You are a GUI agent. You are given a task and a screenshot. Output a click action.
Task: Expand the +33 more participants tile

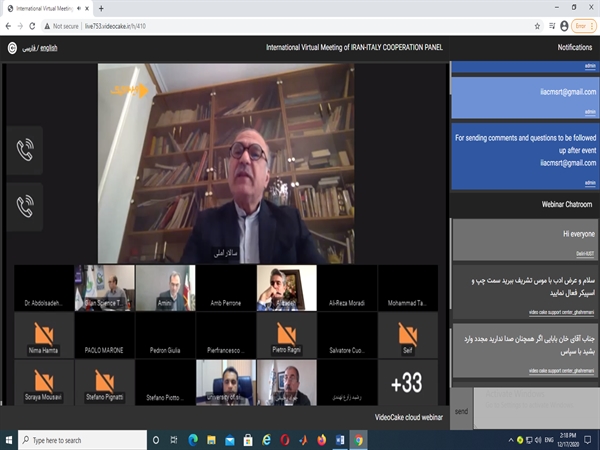click(408, 382)
